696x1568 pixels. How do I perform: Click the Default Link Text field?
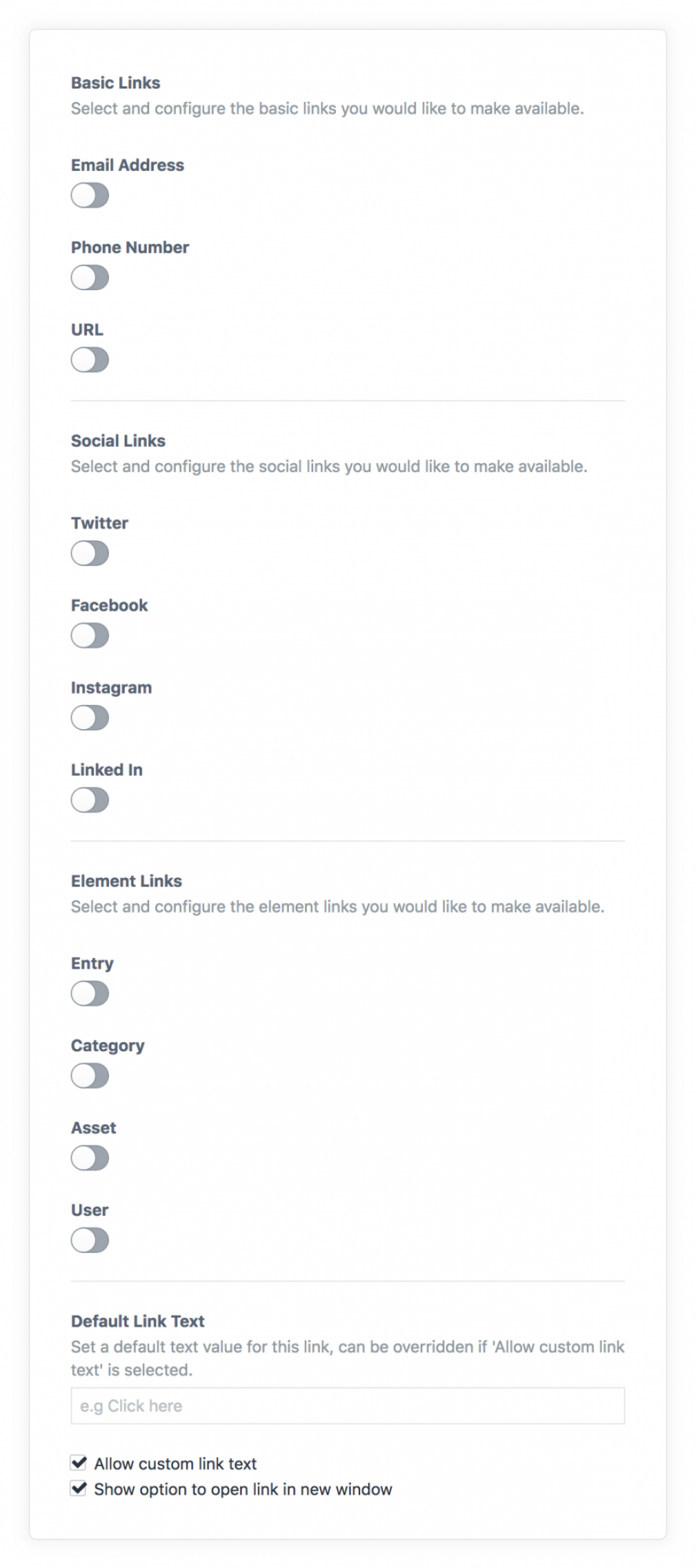(x=347, y=1405)
